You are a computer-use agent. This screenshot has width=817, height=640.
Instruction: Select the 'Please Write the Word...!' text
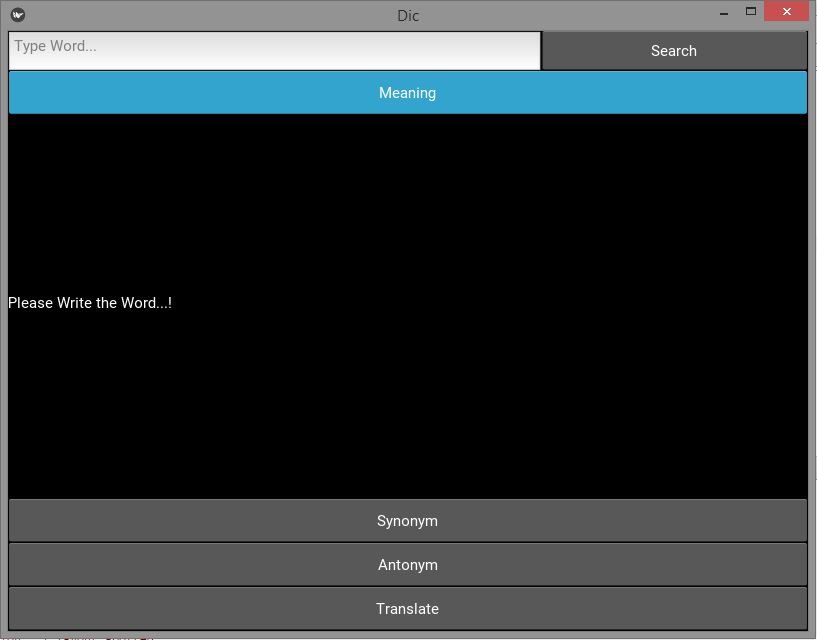(90, 303)
